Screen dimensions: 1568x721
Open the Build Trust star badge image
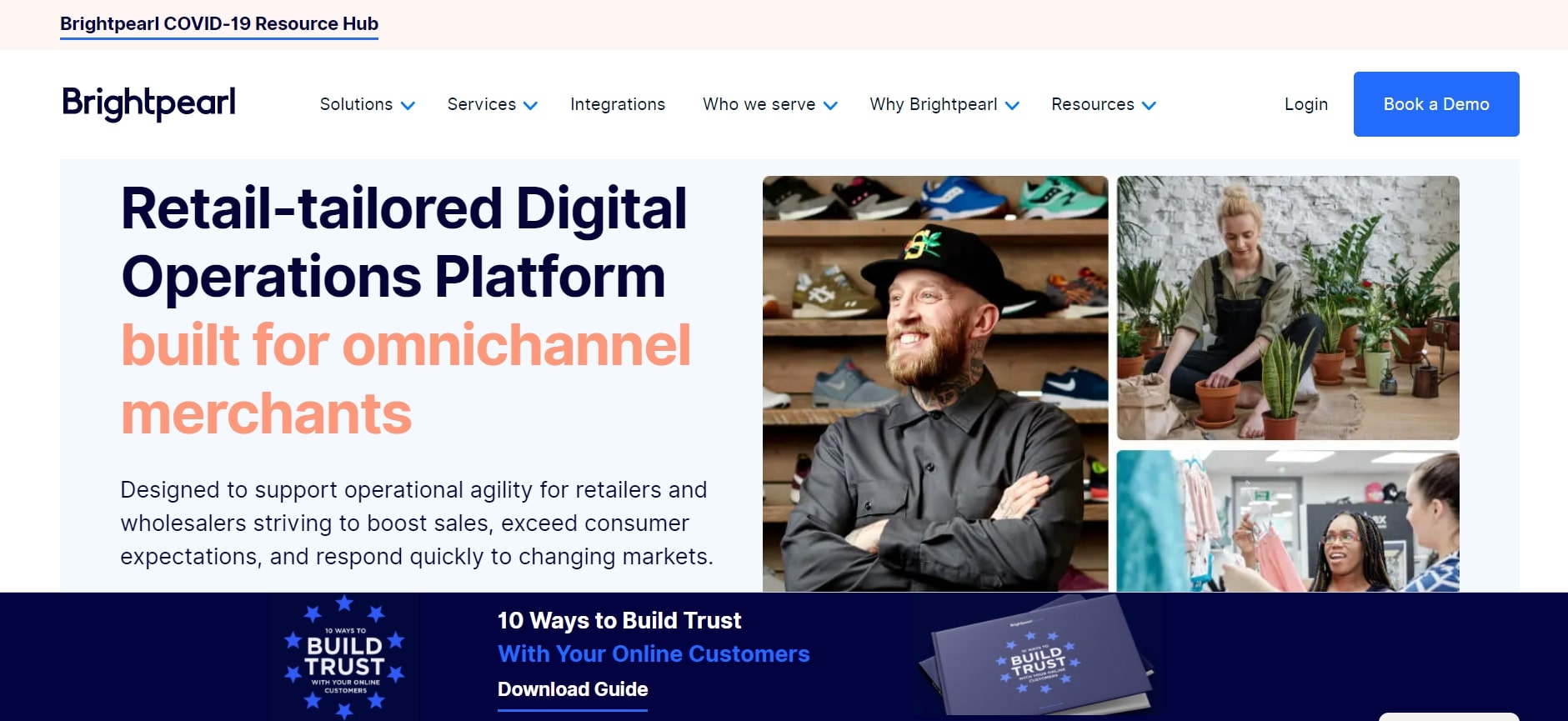point(344,657)
